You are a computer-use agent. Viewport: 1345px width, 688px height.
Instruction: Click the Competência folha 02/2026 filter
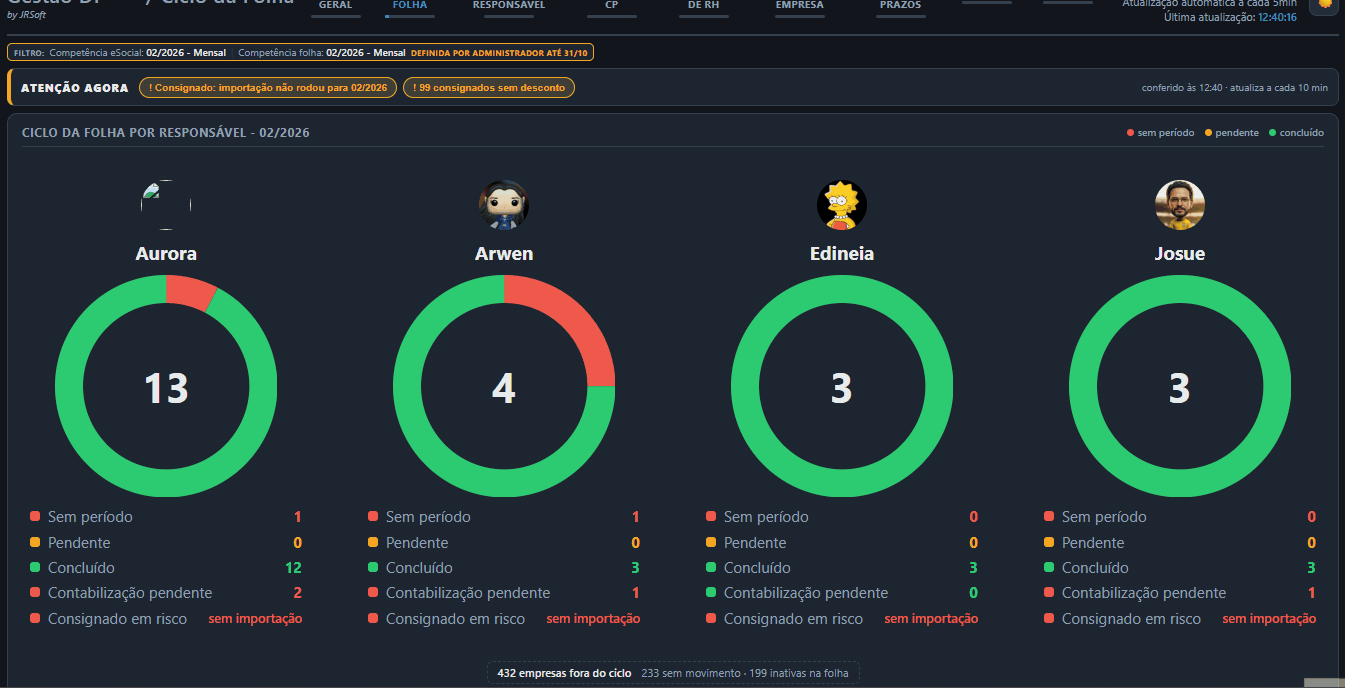322,53
